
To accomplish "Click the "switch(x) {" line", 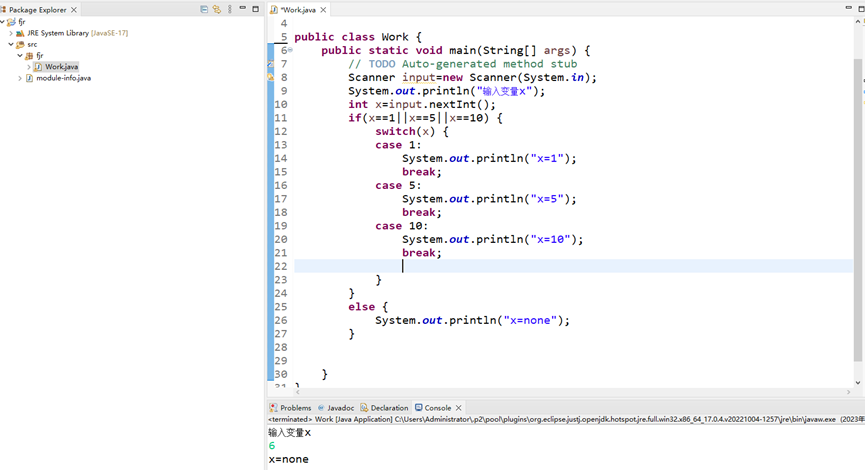I will 412,131.
